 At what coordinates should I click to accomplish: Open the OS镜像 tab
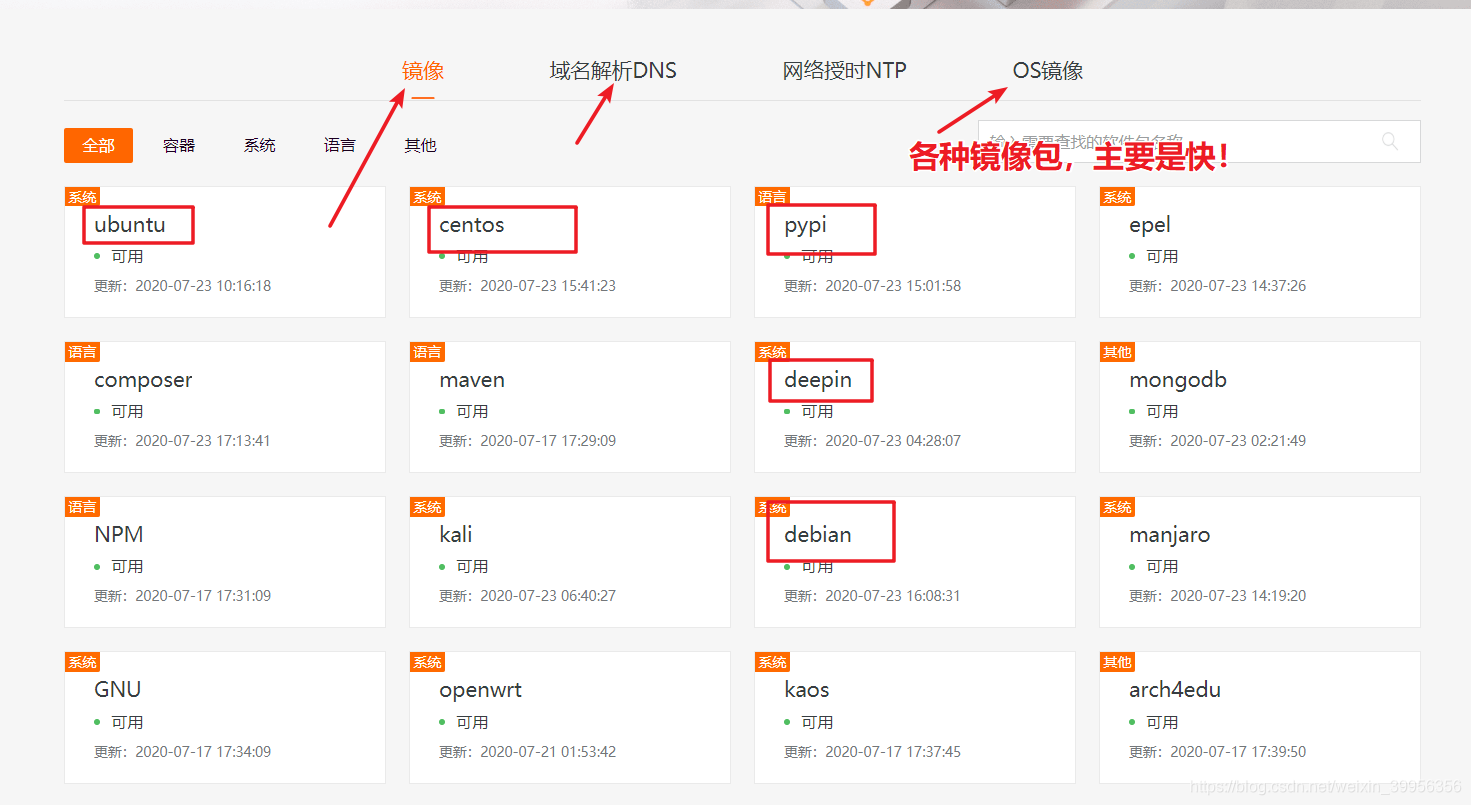click(x=1046, y=70)
